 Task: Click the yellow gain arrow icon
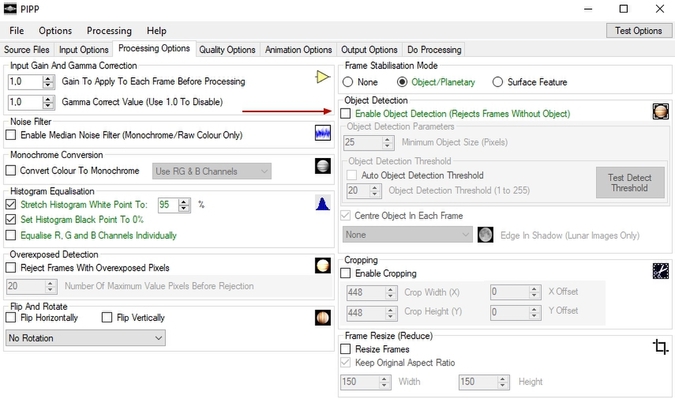pos(321,77)
